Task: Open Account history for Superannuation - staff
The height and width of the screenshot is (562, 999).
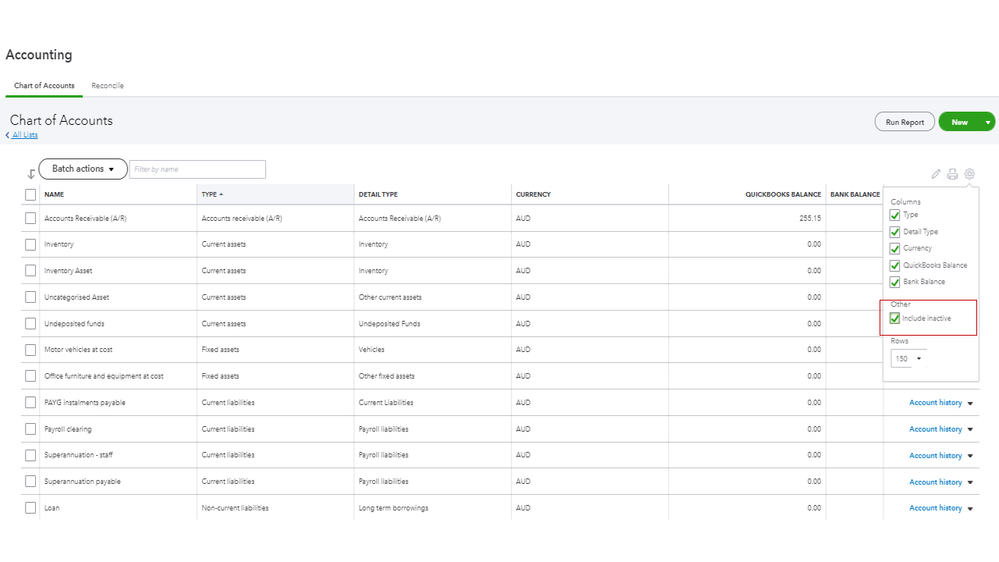Action: [935, 456]
